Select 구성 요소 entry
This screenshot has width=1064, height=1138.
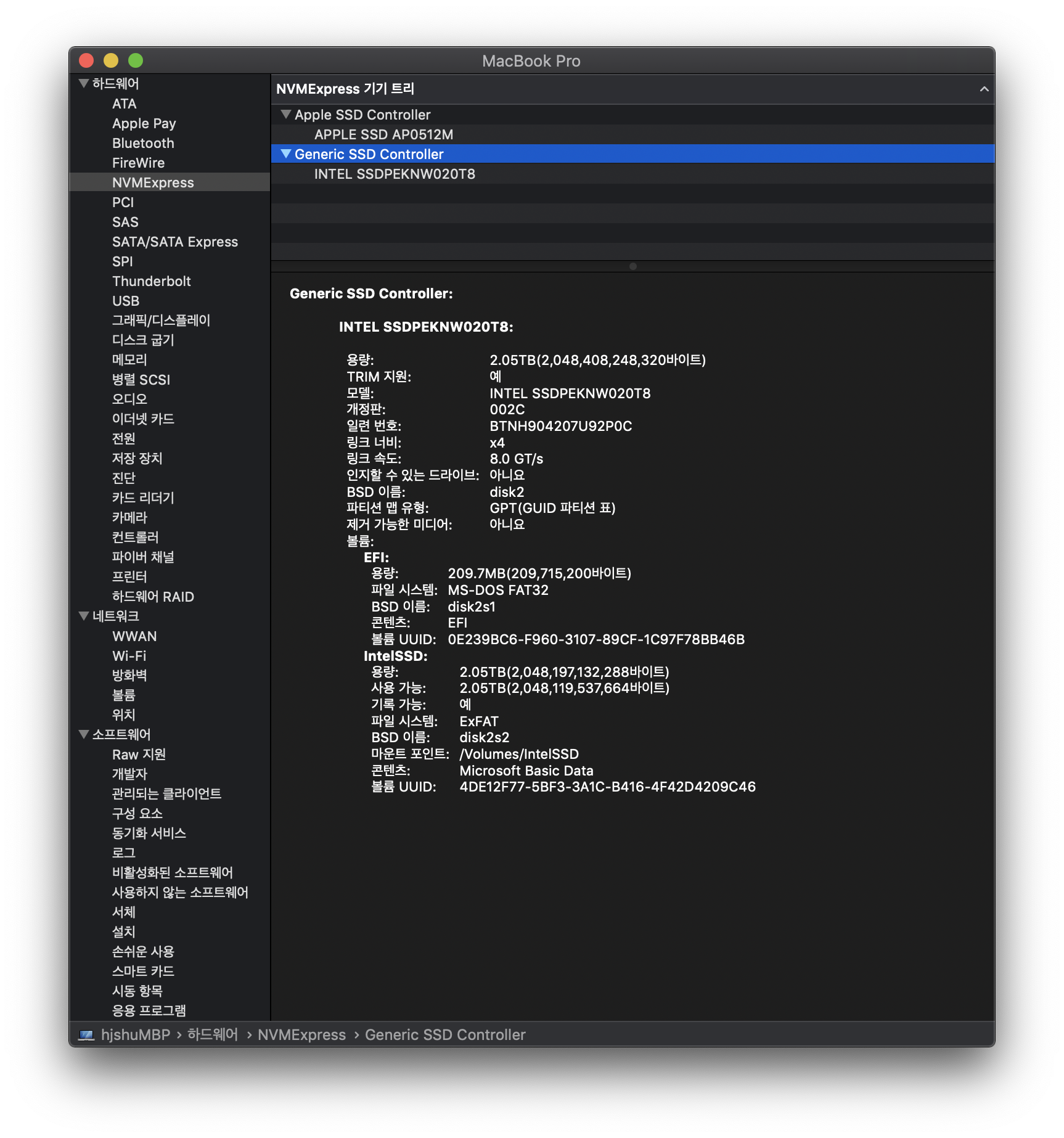coord(137,814)
